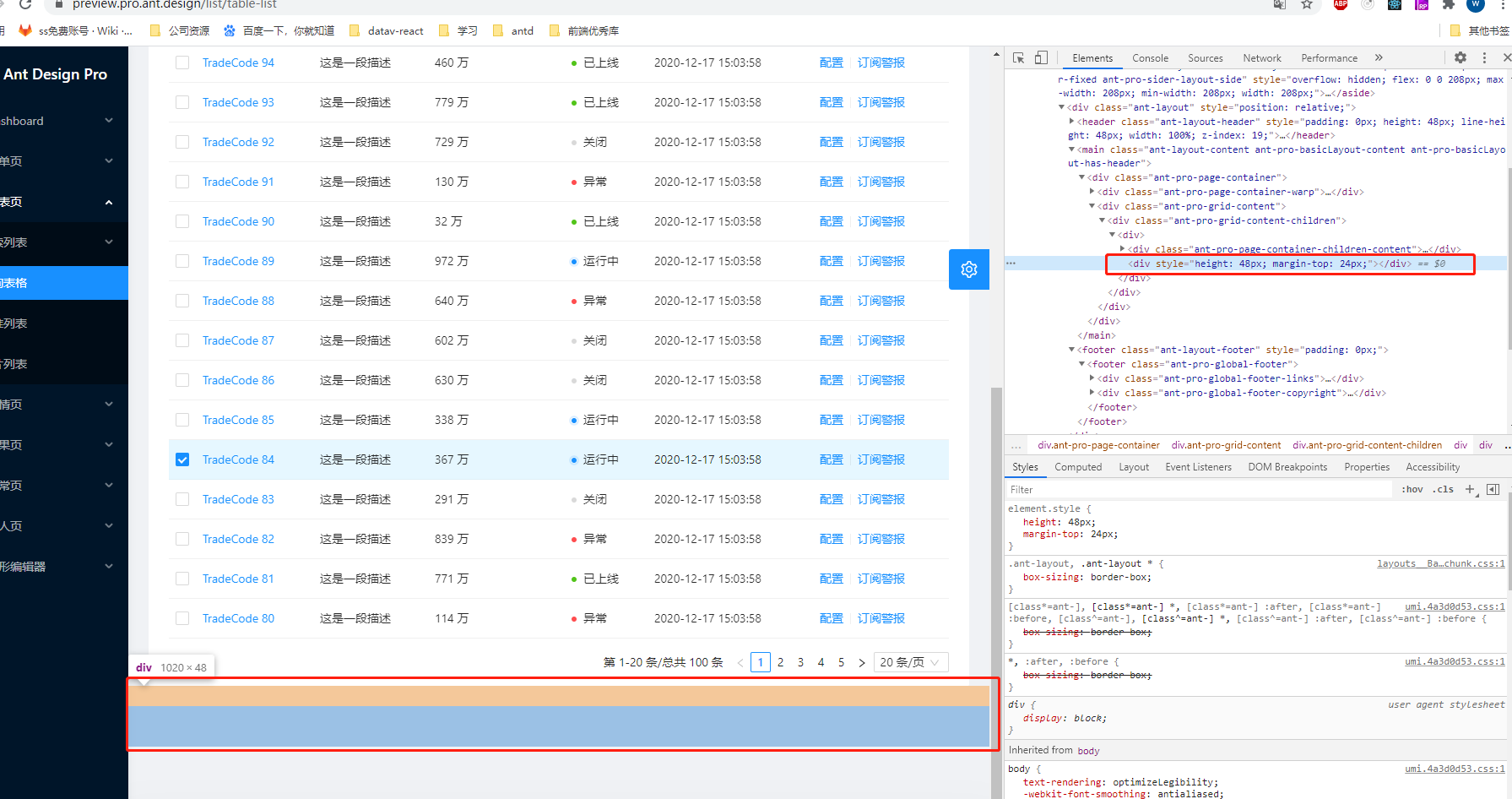Open the 公司资源 bookmark folder
1512x799 pixels.
tap(179, 31)
